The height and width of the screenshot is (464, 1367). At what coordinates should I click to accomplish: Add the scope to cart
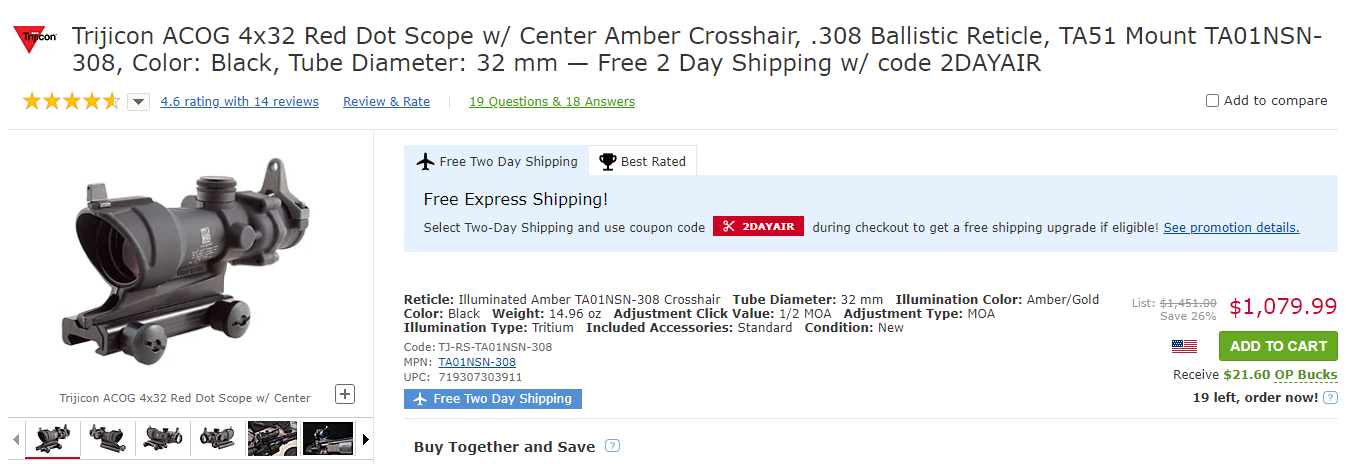click(x=1278, y=346)
